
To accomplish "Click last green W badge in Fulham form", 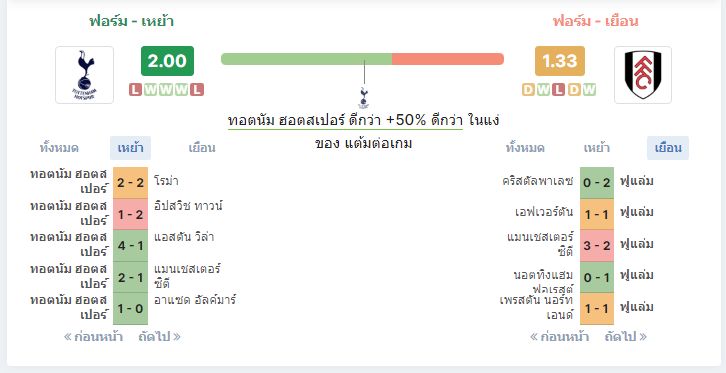I will tap(589, 89).
